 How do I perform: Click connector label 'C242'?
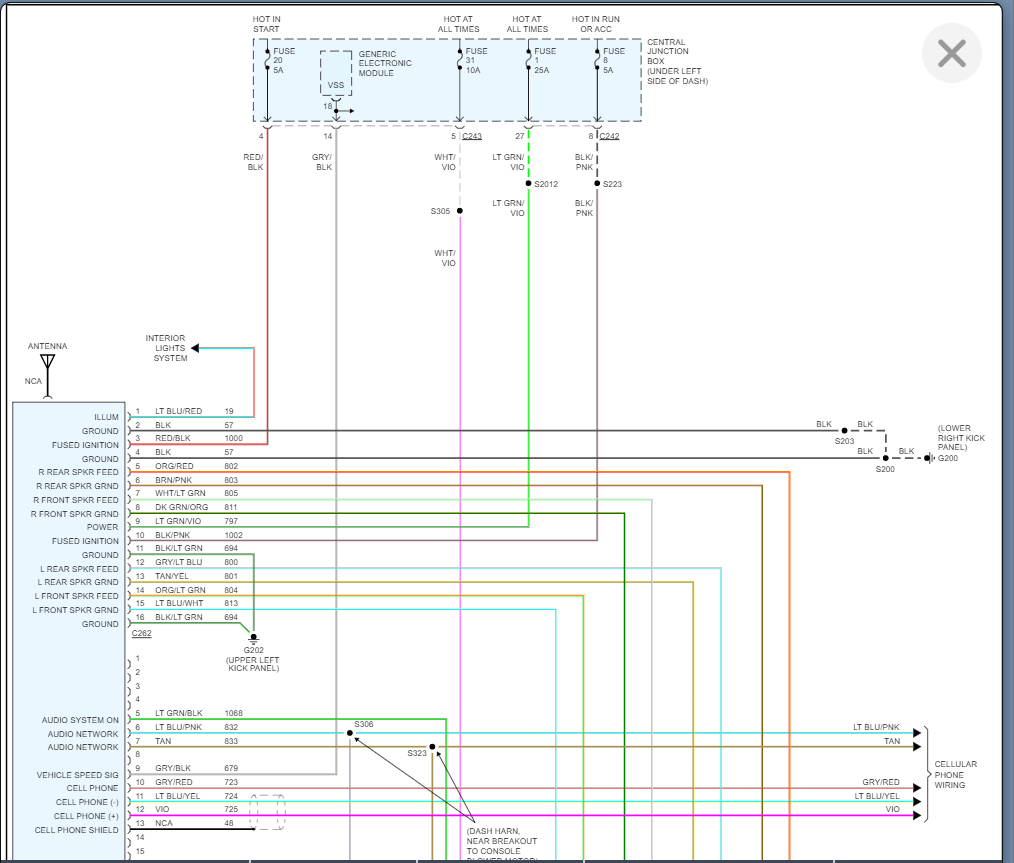point(609,136)
